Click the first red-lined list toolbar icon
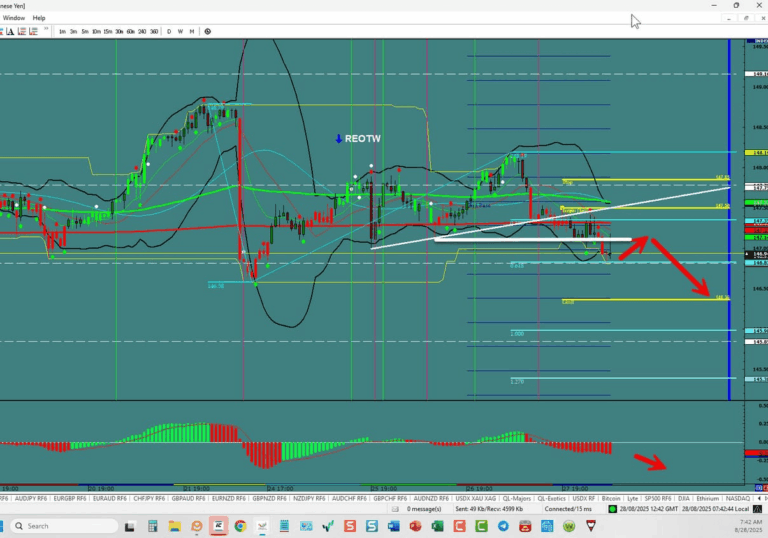The width and height of the screenshot is (768, 538). click(22, 31)
